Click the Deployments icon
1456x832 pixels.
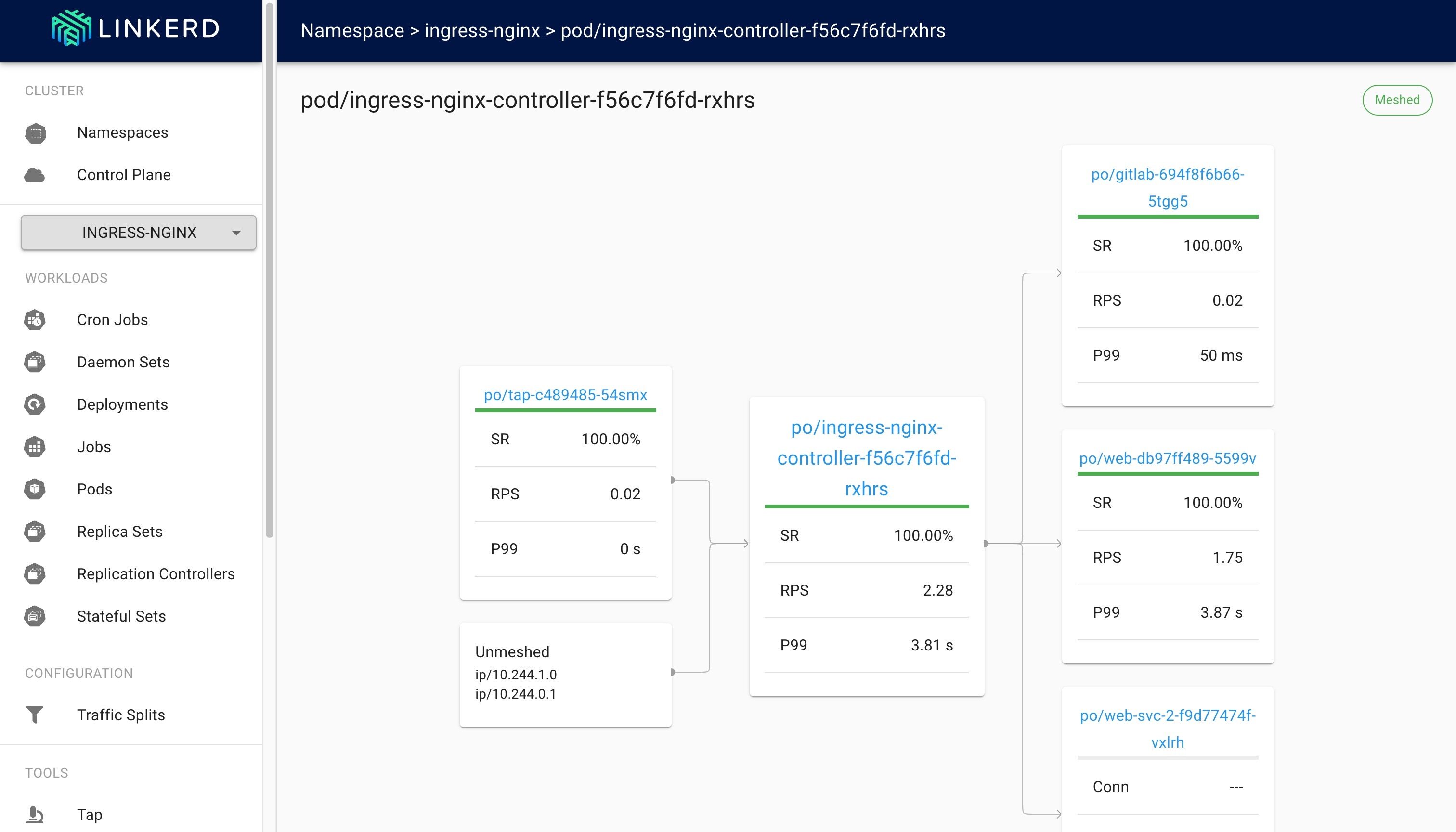(35, 404)
